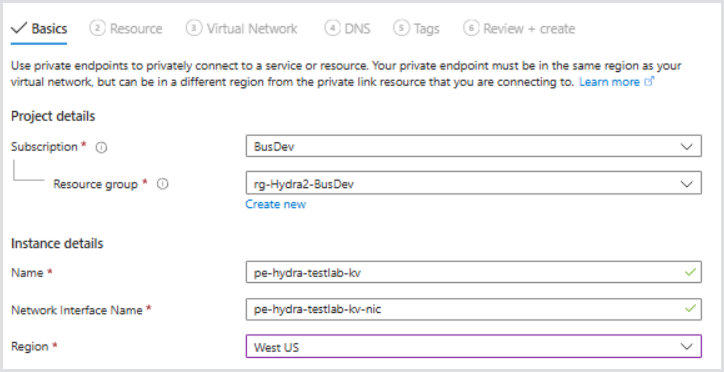
Task: Click the Subscription info icon
Action: point(101,148)
